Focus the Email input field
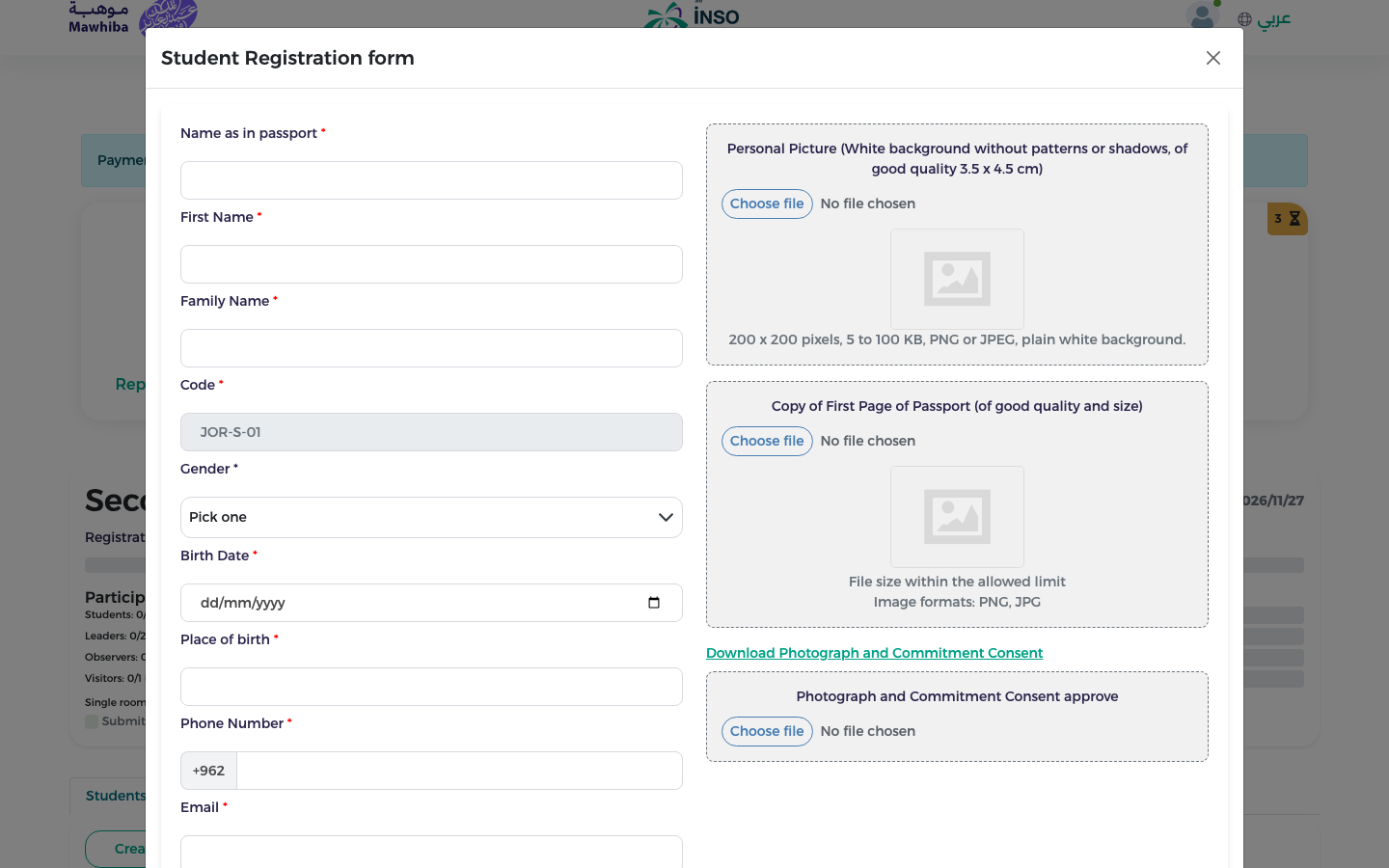This screenshot has height=868, width=1389. click(x=431, y=852)
